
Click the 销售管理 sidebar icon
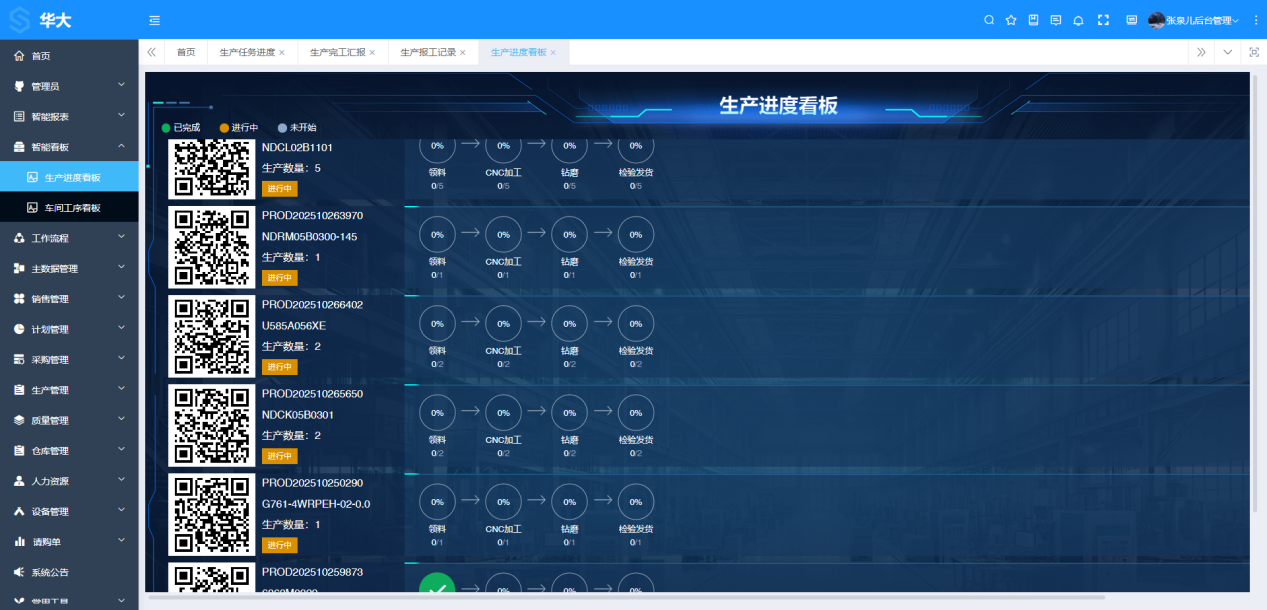click(19, 299)
